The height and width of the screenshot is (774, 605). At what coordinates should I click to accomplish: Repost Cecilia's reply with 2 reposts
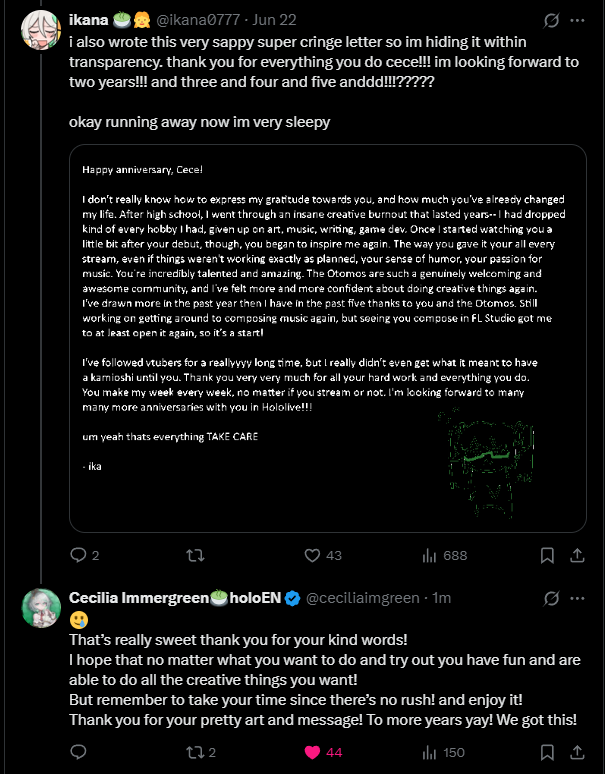pos(196,752)
